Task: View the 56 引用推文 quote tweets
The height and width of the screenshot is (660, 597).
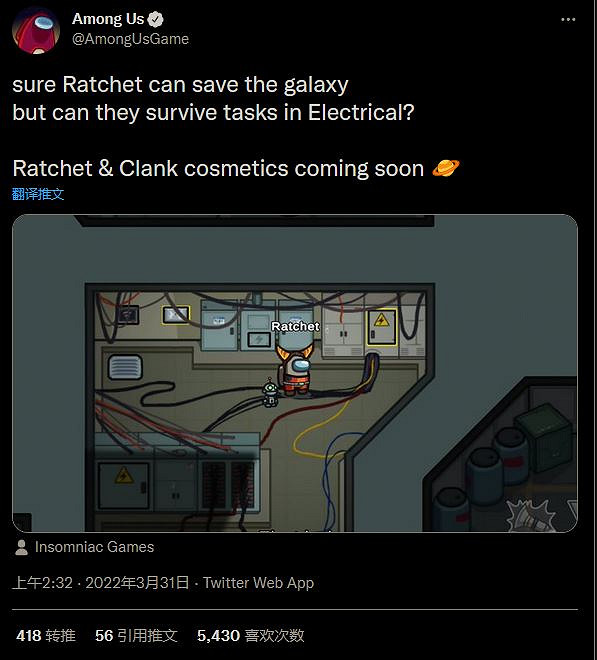Action: click(136, 635)
